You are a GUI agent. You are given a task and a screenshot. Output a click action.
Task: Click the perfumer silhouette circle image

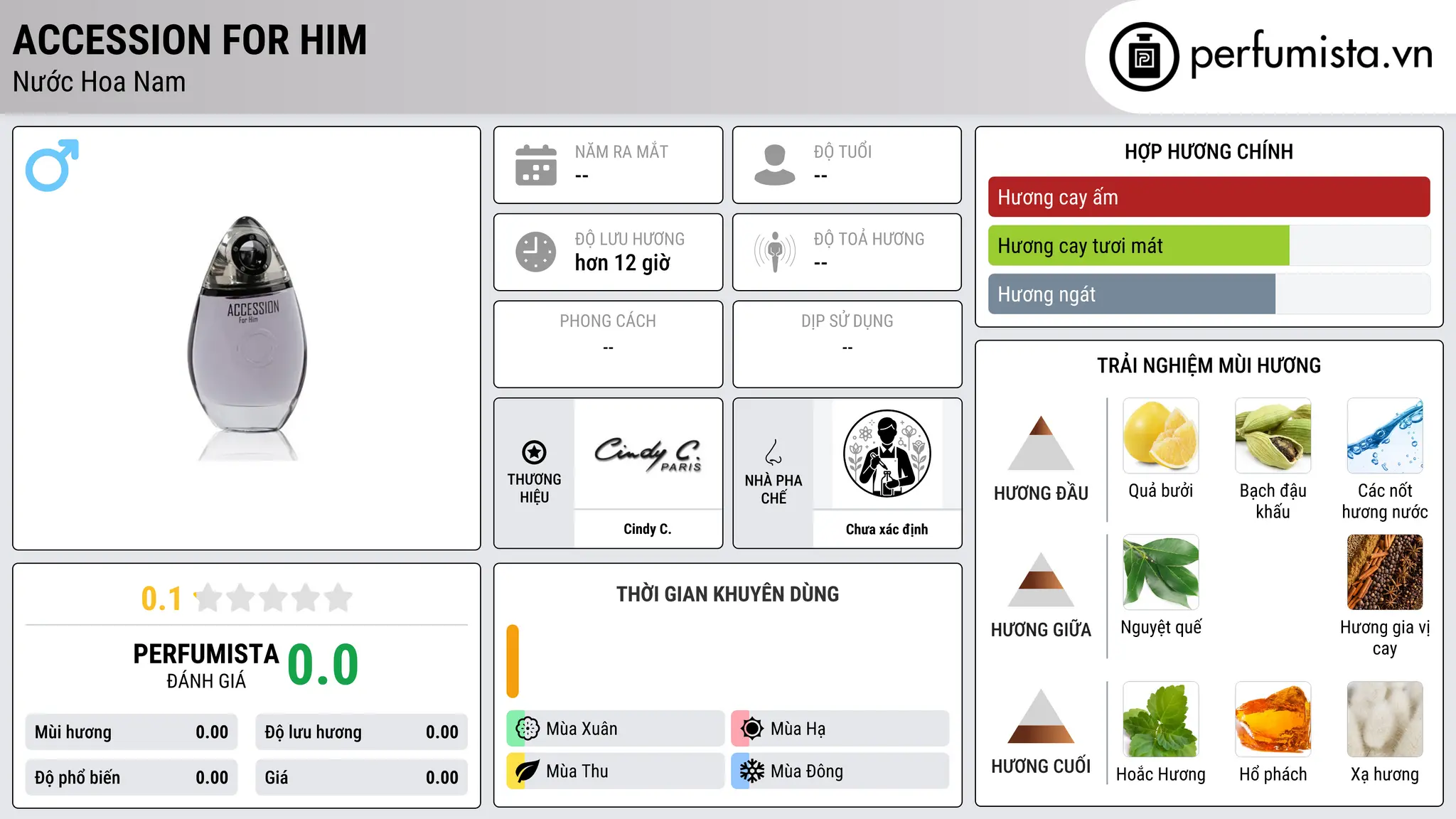[x=887, y=454]
